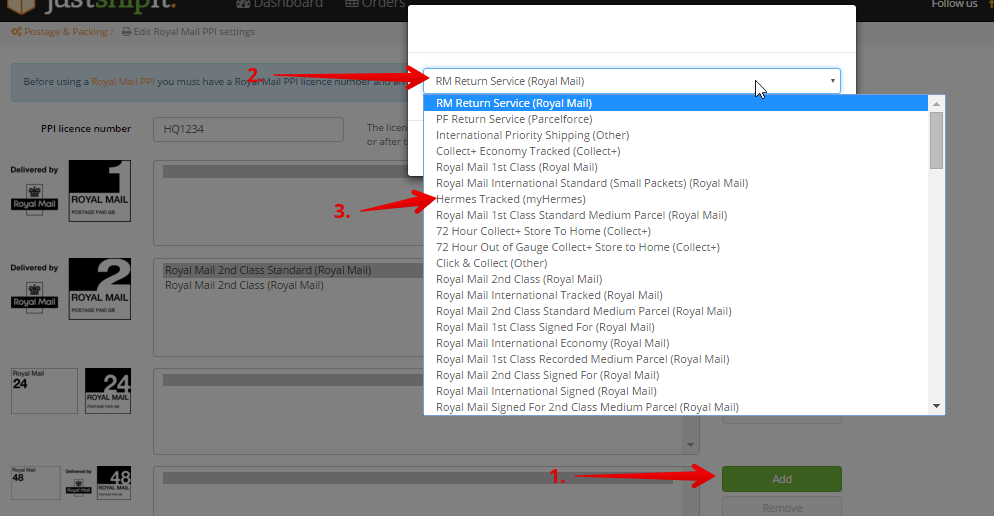The image size is (994, 516).
Task: Choose Royal Mail Signed For 2nd Class Medium Parcel
Action: click(x=676, y=407)
